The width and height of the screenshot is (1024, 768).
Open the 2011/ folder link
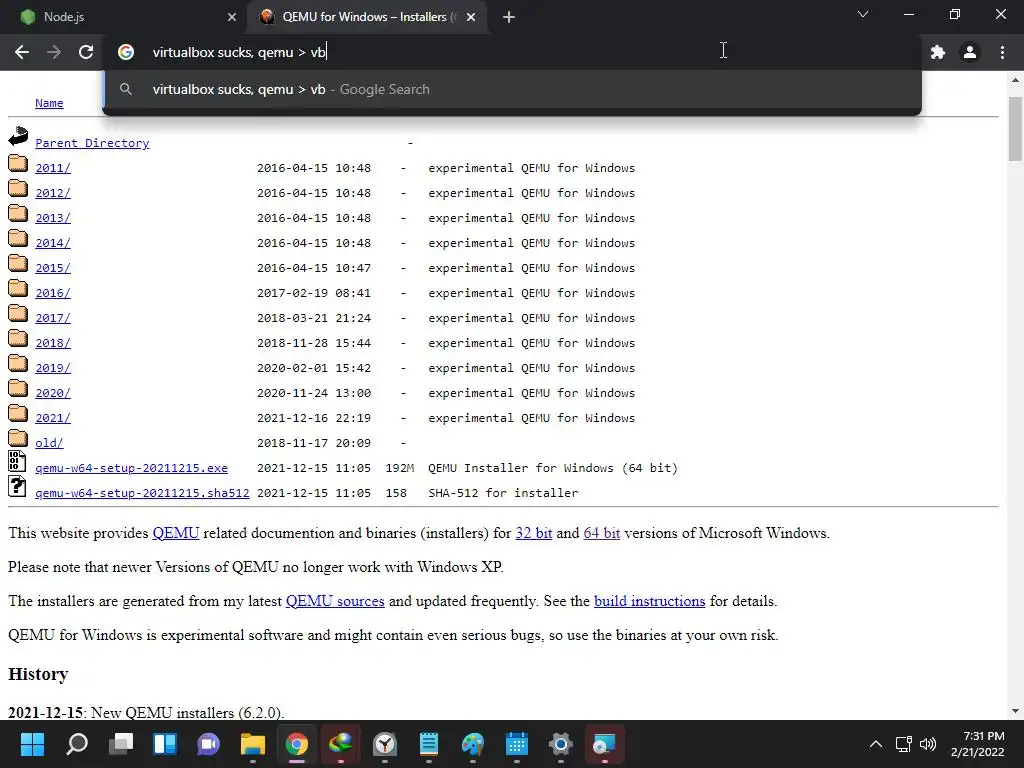coord(53,168)
